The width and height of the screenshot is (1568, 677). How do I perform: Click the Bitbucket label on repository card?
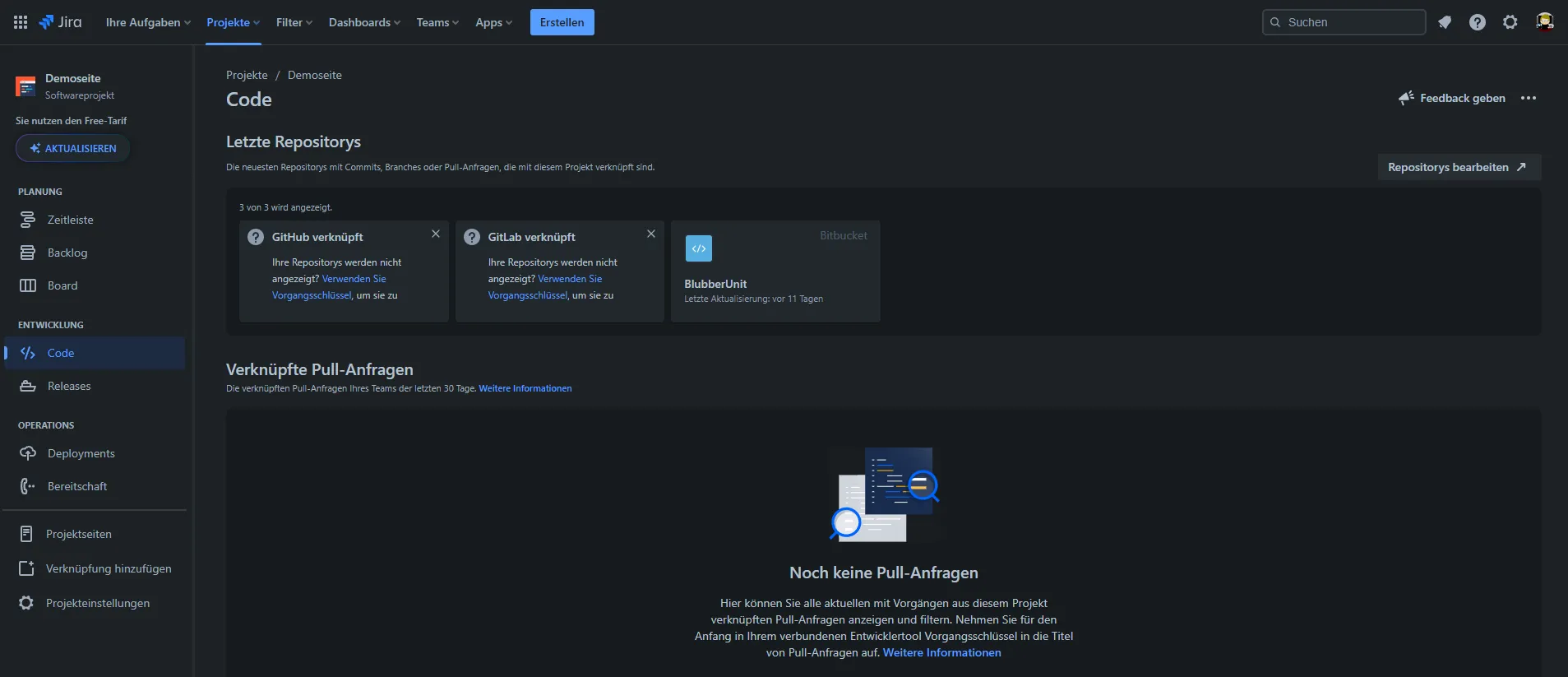pyautogui.click(x=844, y=235)
